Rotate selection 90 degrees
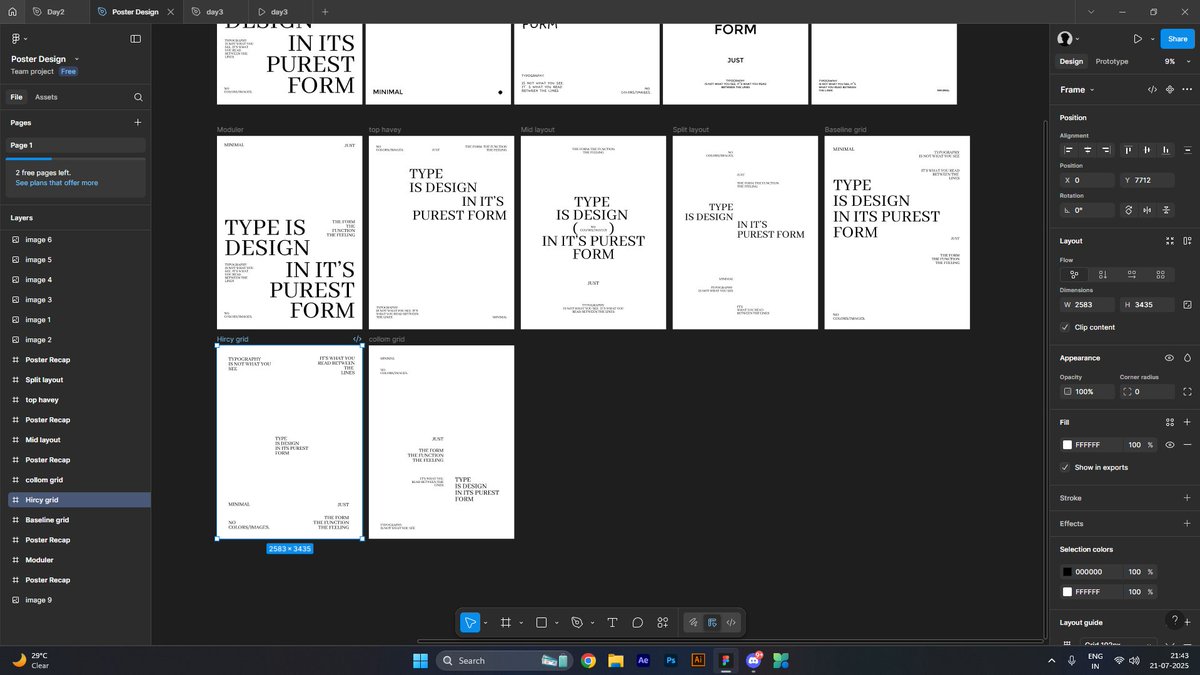This screenshot has width=1200, height=675. (1129, 210)
